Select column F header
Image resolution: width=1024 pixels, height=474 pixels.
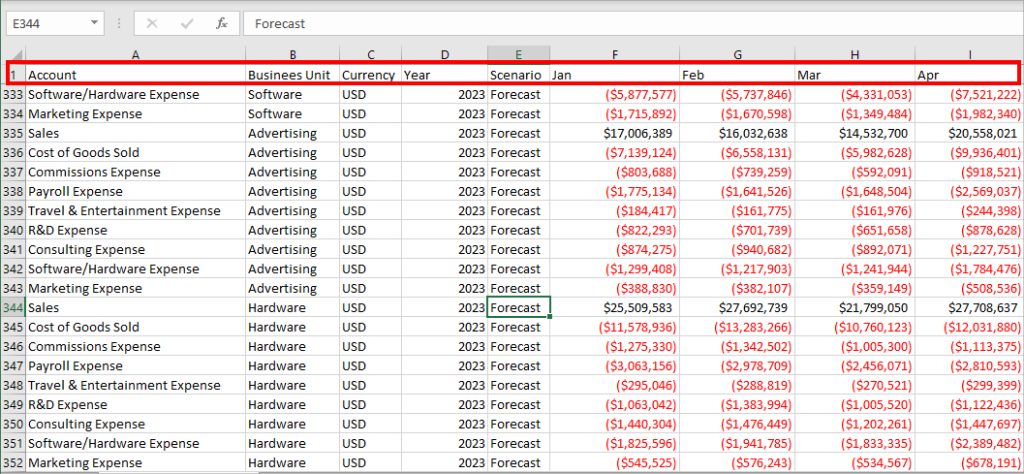pyautogui.click(x=615, y=54)
